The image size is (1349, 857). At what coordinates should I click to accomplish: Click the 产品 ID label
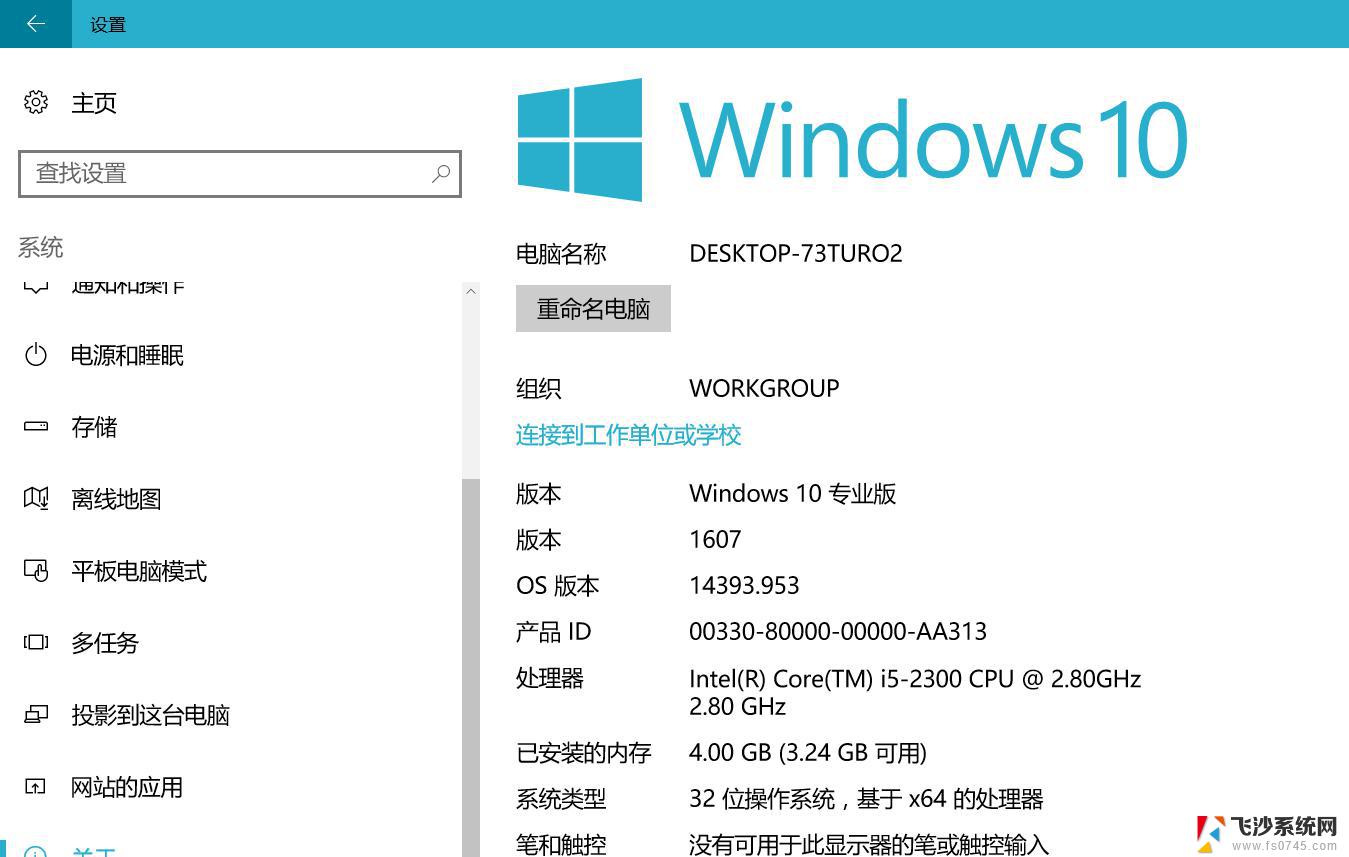point(554,632)
